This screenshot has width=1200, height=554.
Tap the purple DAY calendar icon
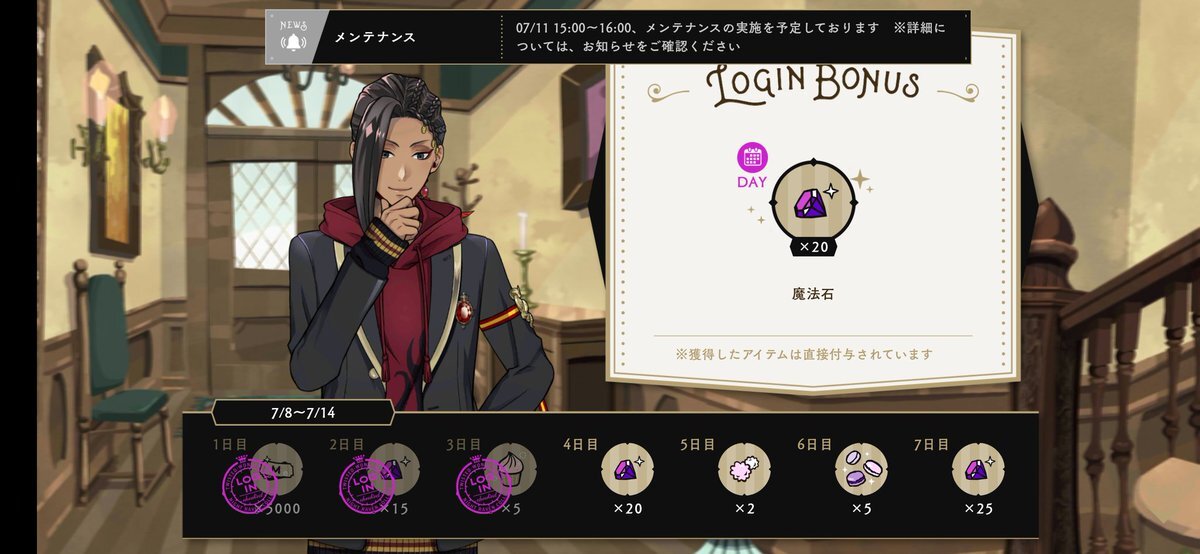[x=752, y=165]
